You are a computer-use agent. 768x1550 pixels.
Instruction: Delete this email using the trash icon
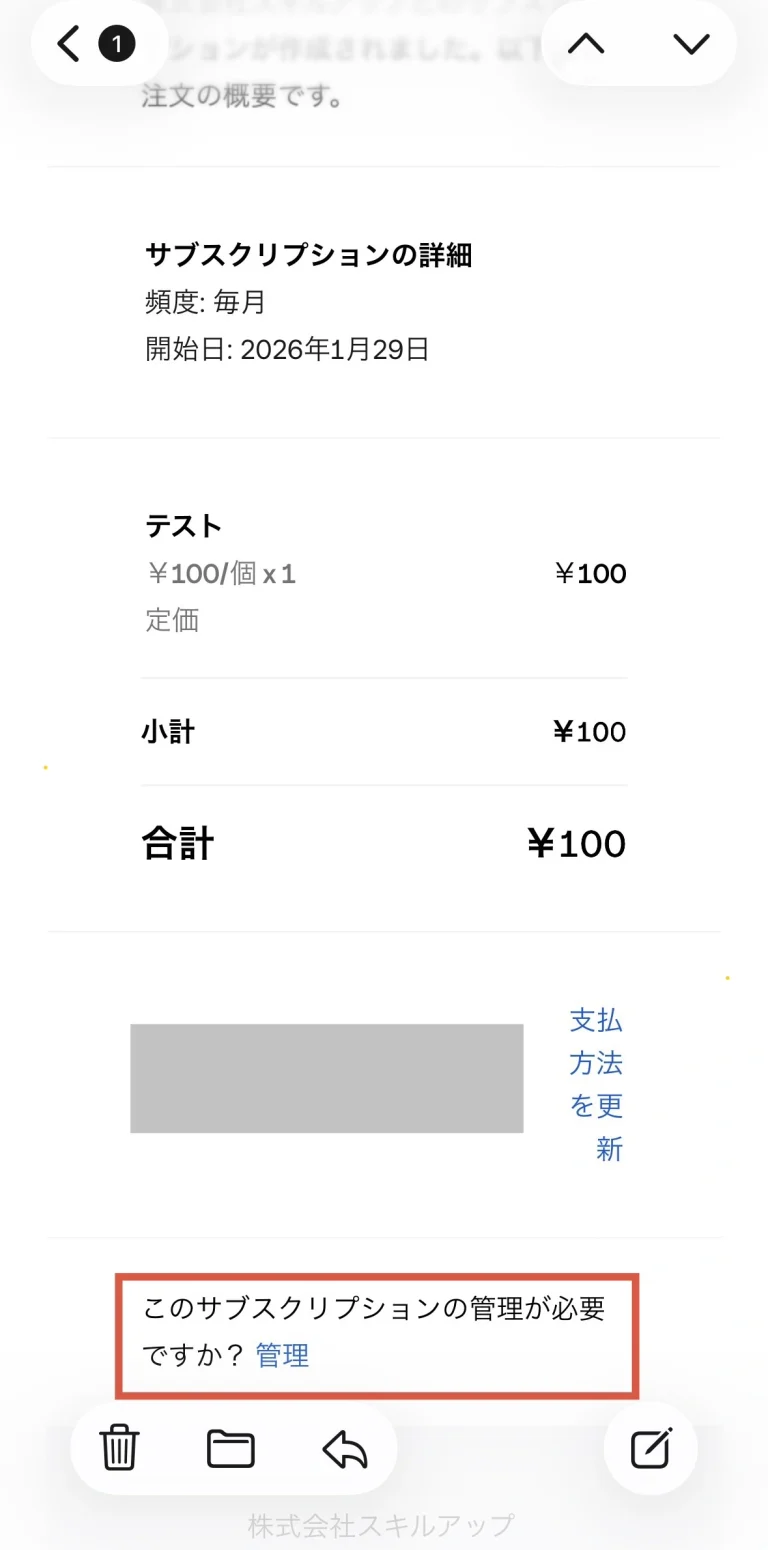point(119,1448)
